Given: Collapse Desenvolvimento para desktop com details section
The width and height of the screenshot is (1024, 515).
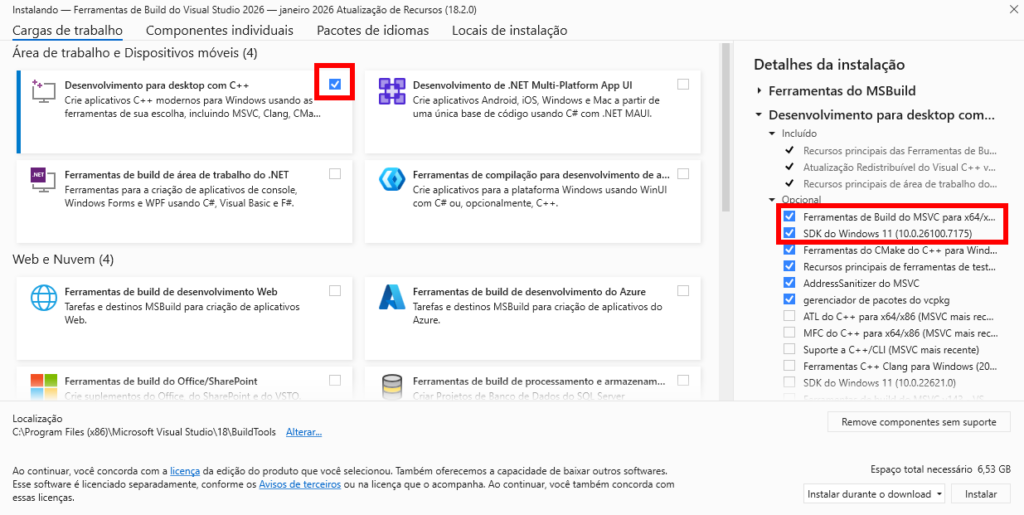Looking at the screenshot, I should coord(759,115).
